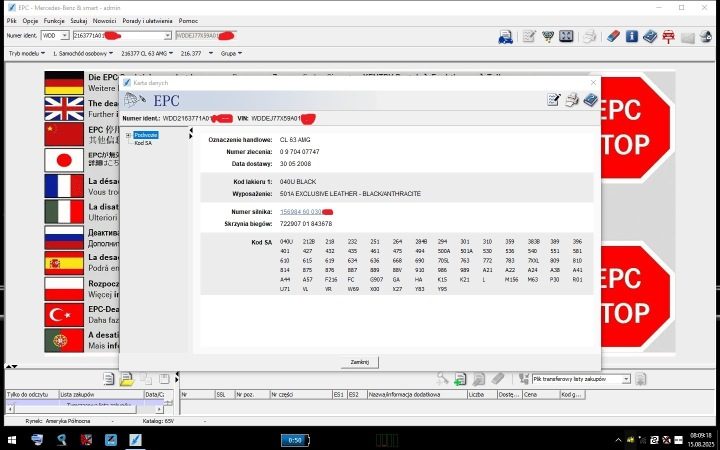720x450 pixels.
Task: Click the vehicle datacard icon in the main toolbar
Action: tap(505, 36)
